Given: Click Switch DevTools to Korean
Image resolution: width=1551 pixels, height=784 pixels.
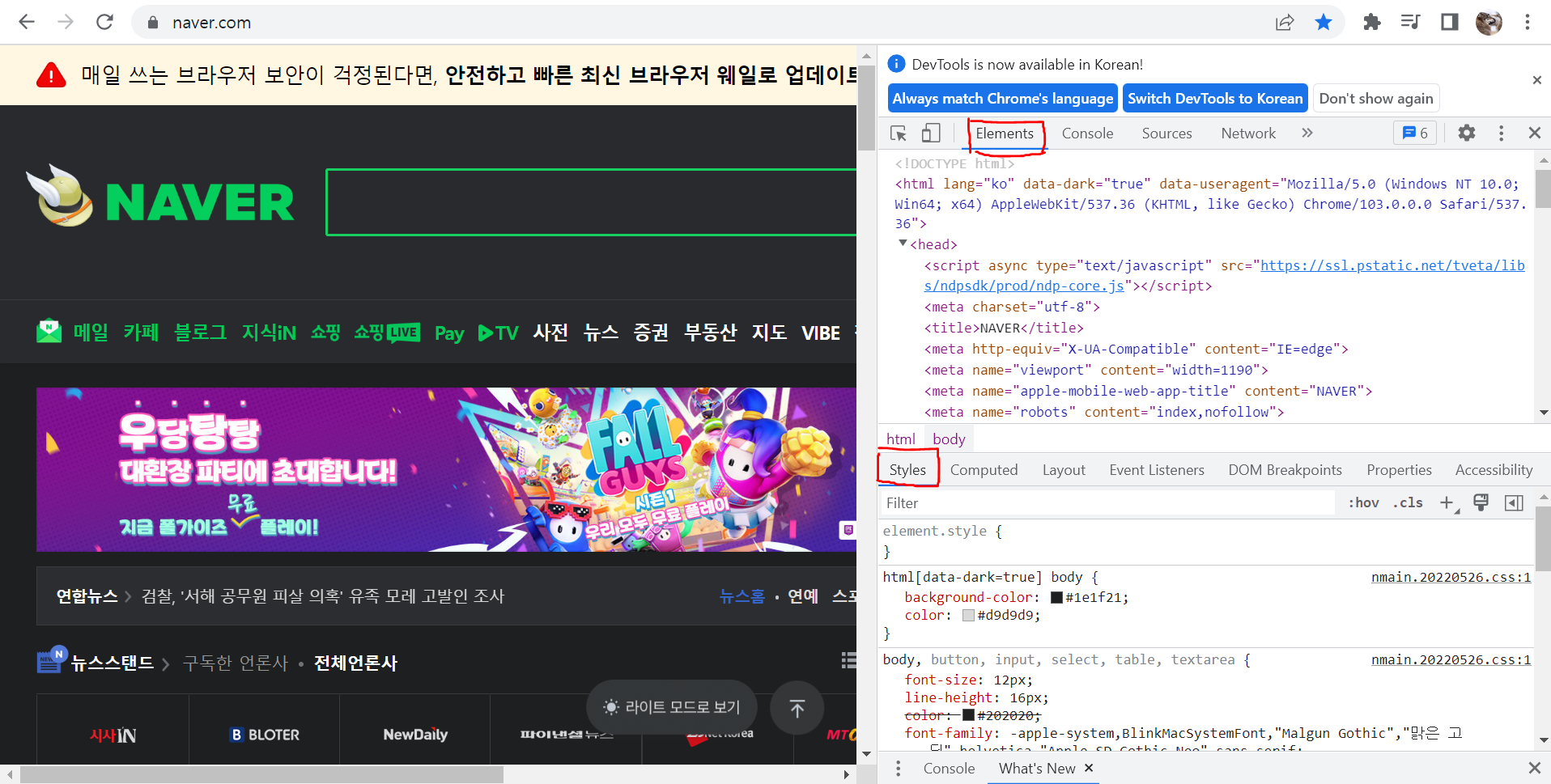Looking at the screenshot, I should 1215,98.
